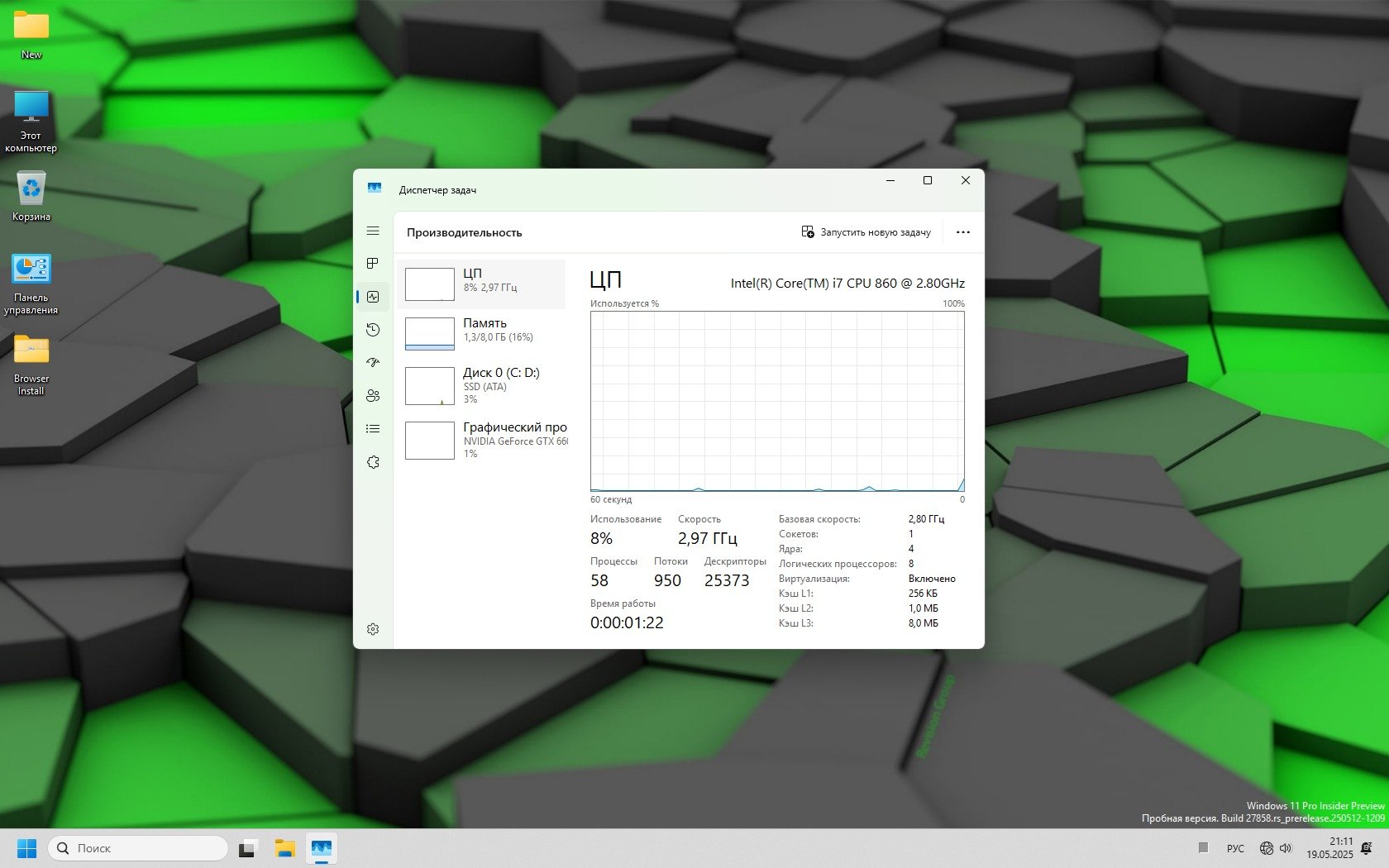Open the Startup apps sidebar icon
The image size is (1389, 868).
(373, 362)
